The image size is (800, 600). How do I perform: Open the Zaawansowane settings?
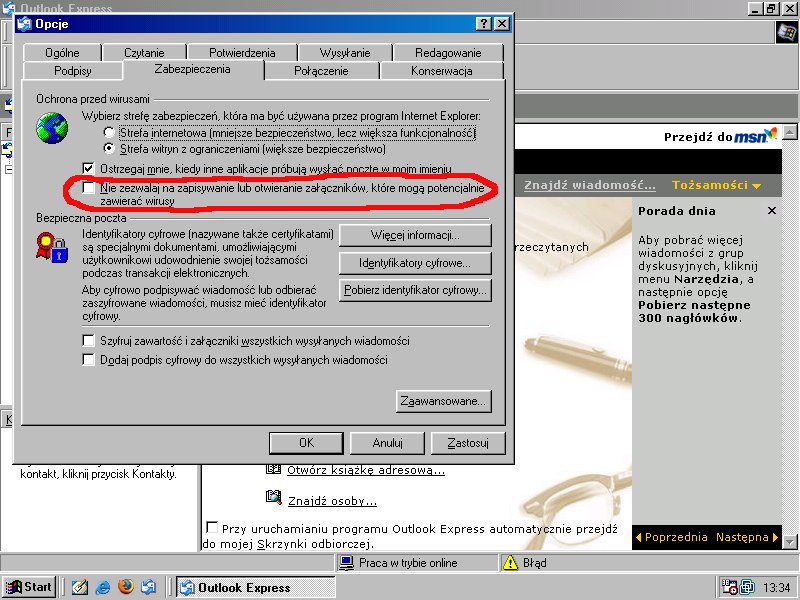(444, 401)
